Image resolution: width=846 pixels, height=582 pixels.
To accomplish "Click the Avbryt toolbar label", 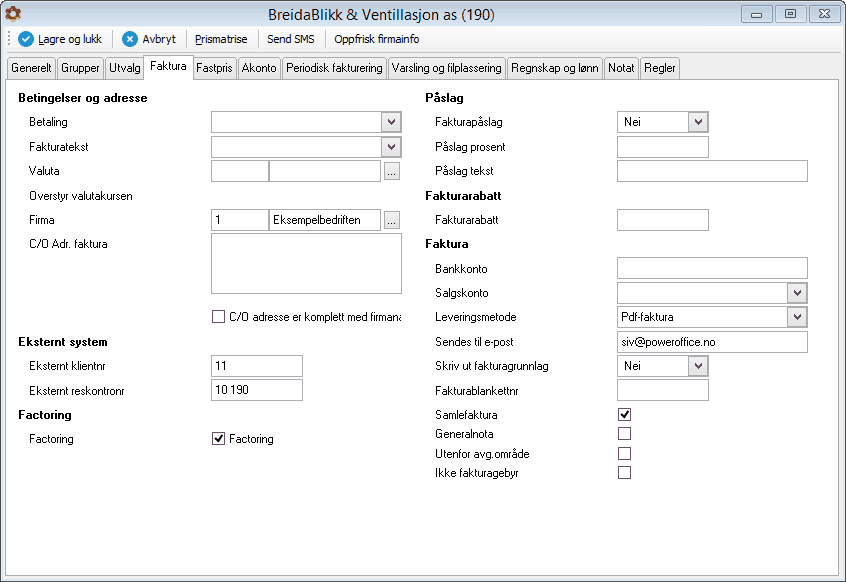I will click(159, 39).
